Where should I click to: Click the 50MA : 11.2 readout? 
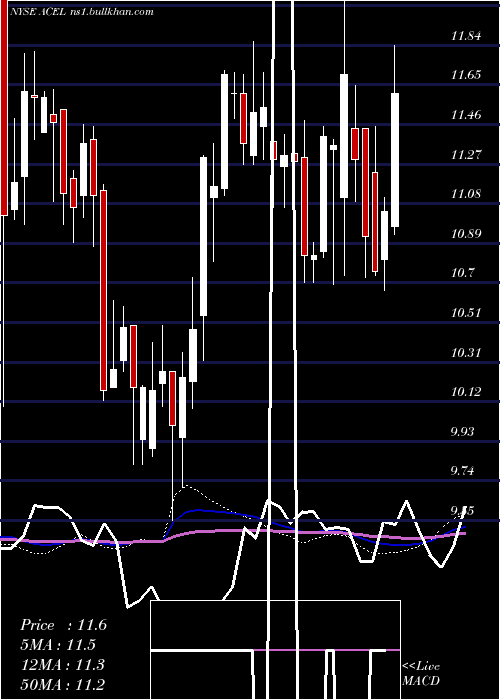pos(63,684)
